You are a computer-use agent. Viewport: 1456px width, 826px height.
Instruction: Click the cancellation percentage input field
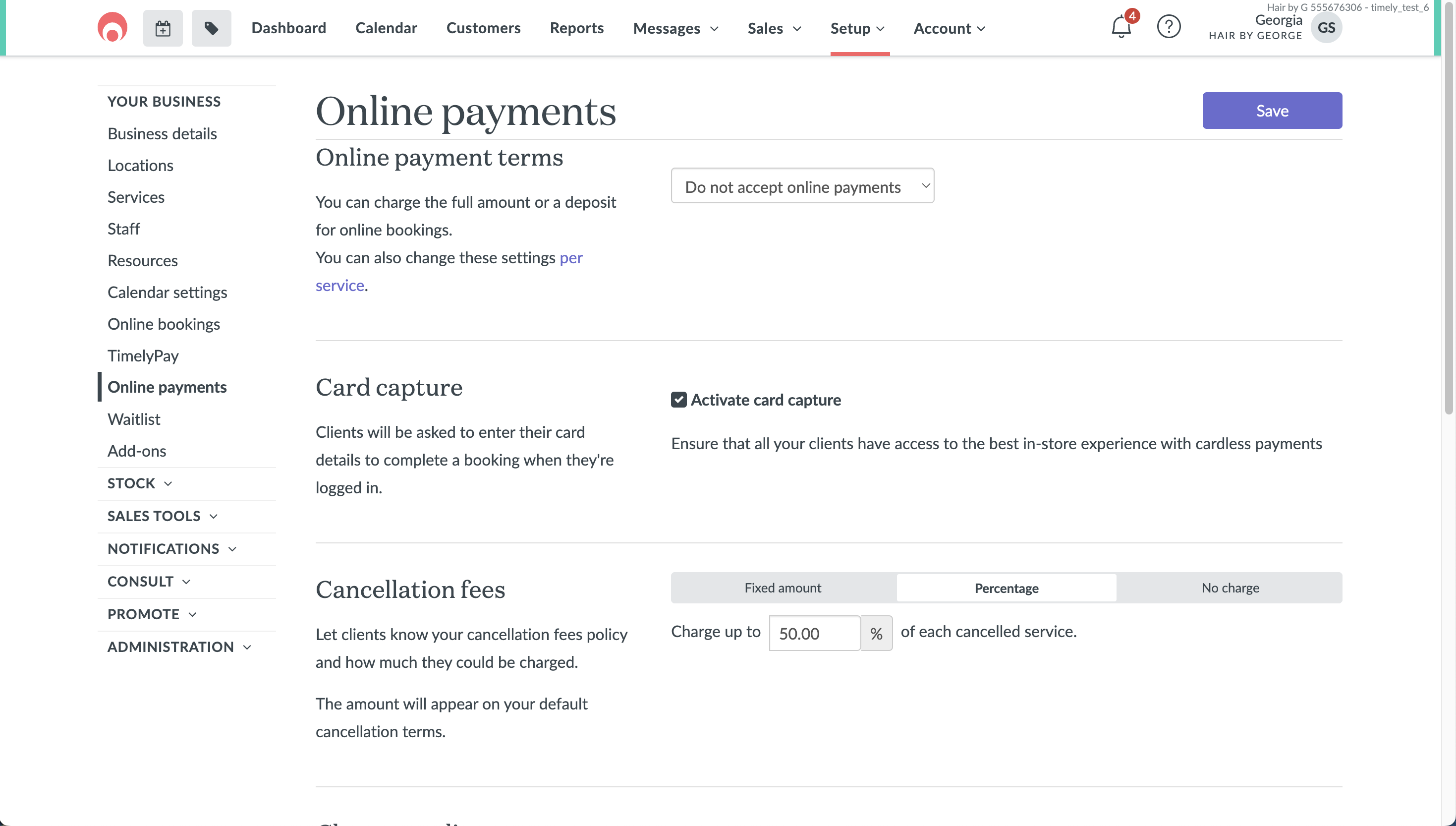(814, 633)
